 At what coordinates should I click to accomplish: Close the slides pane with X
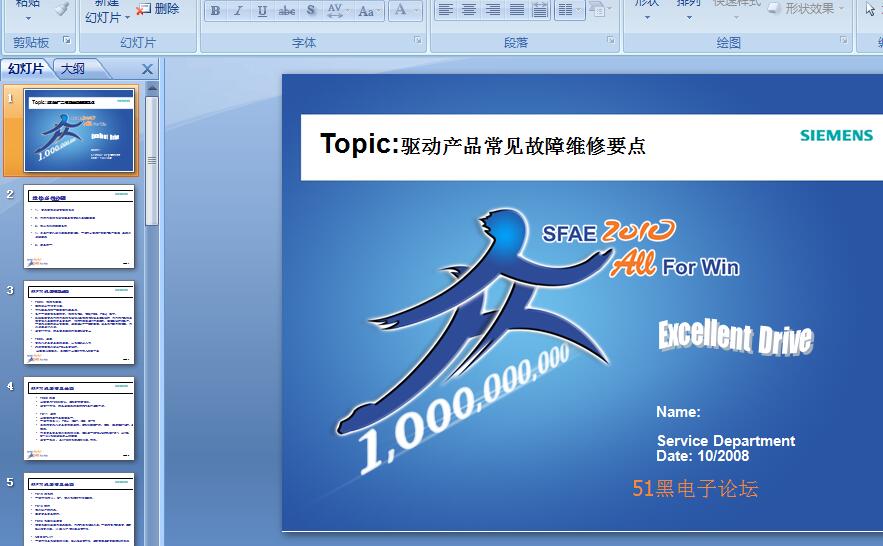coord(147,69)
